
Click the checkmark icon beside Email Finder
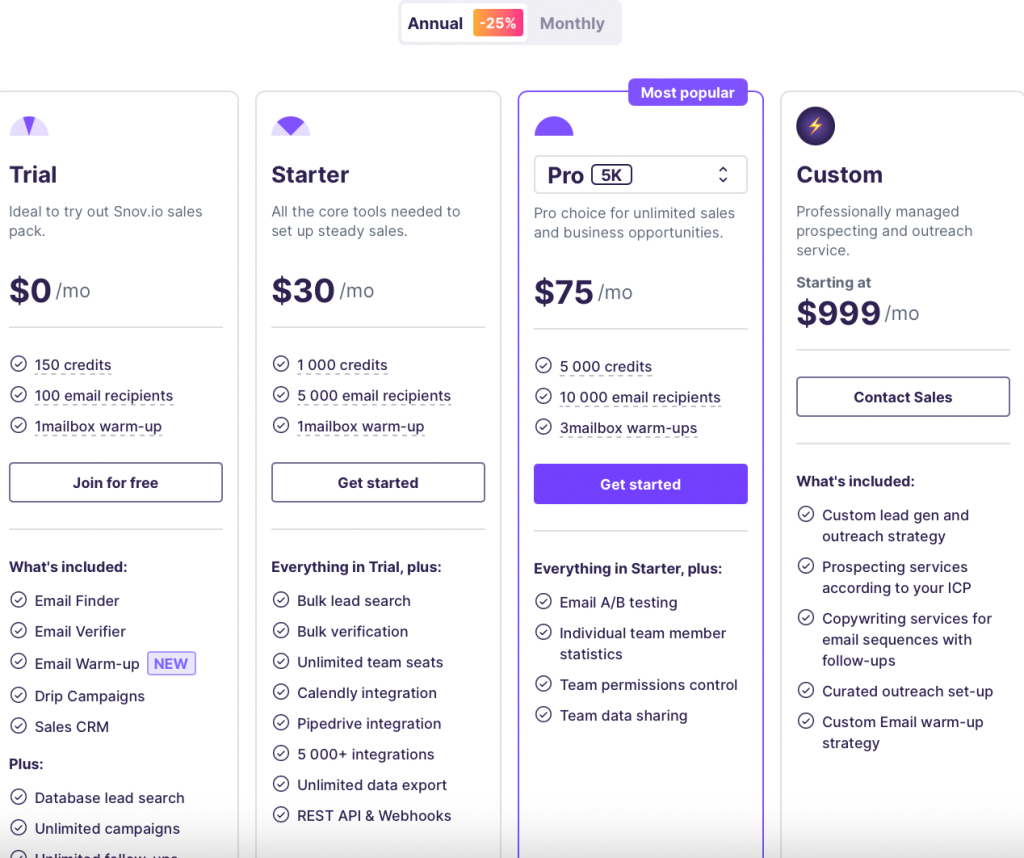(17, 600)
